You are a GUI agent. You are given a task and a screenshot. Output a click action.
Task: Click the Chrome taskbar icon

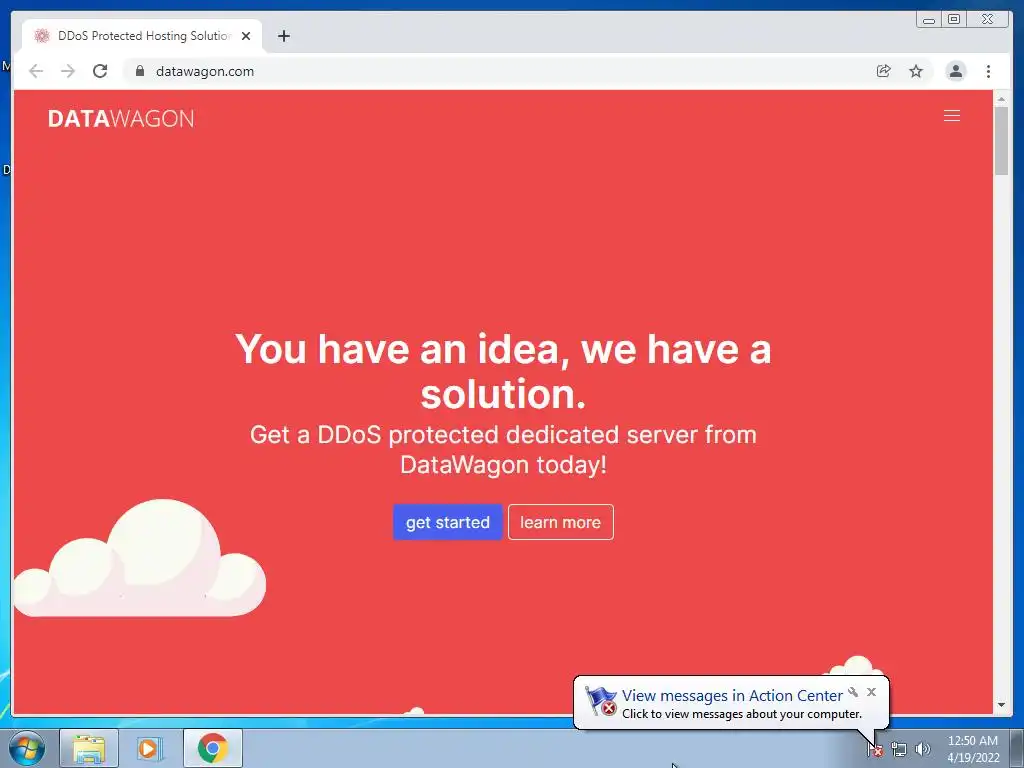click(x=212, y=748)
